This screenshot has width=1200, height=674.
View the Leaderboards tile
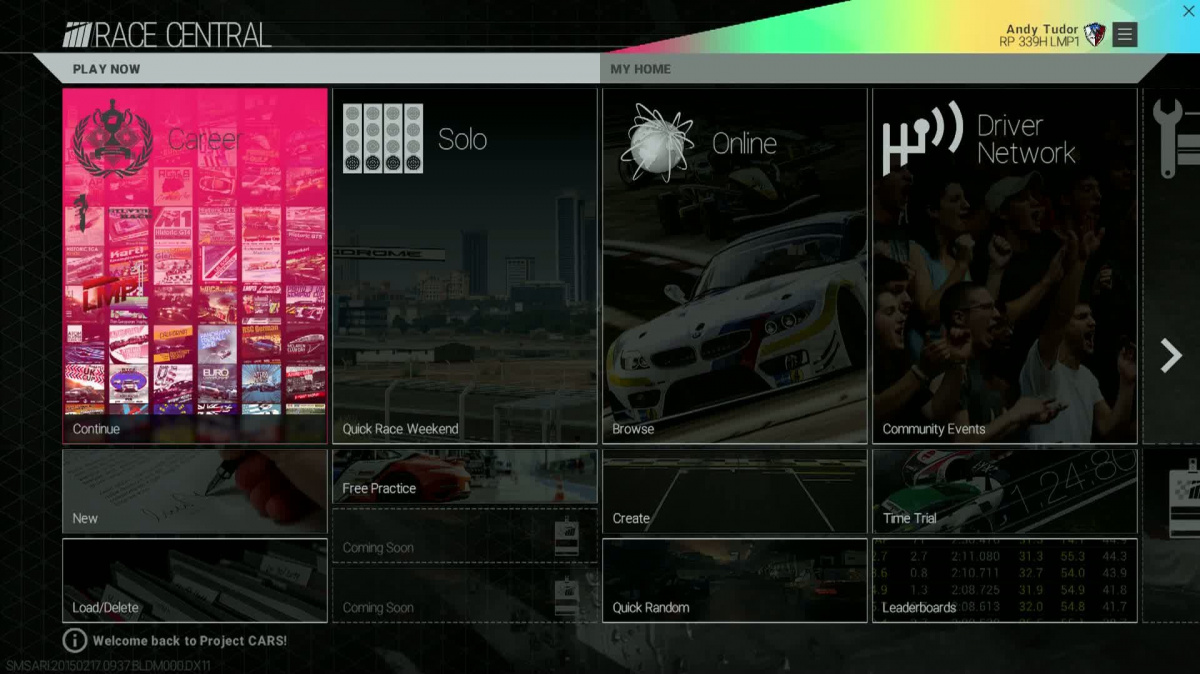tap(1004, 581)
